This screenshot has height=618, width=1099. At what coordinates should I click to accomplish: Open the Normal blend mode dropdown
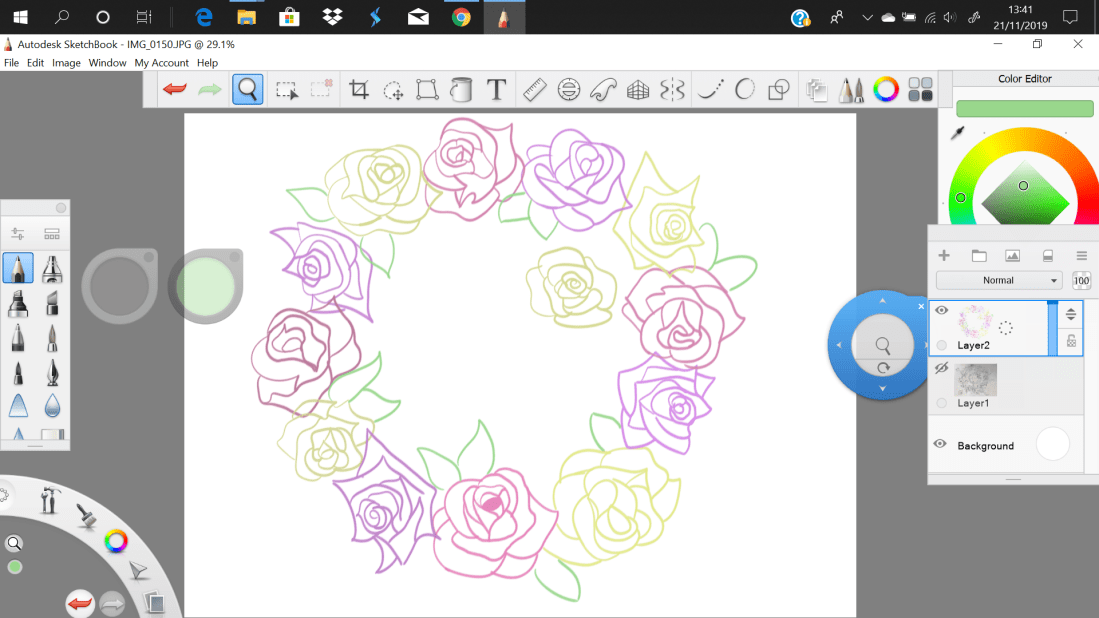point(999,280)
